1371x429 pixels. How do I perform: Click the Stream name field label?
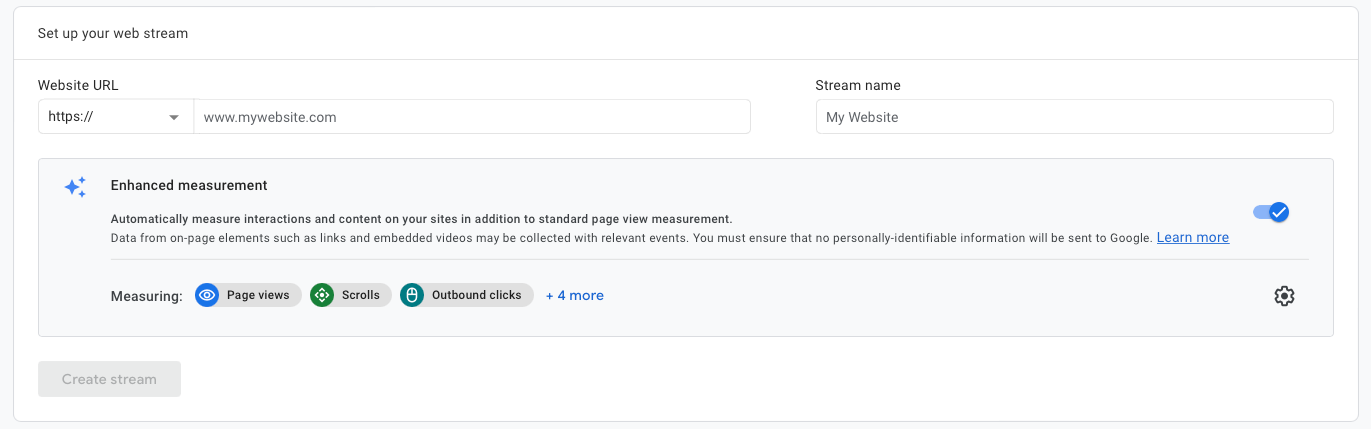(x=858, y=86)
